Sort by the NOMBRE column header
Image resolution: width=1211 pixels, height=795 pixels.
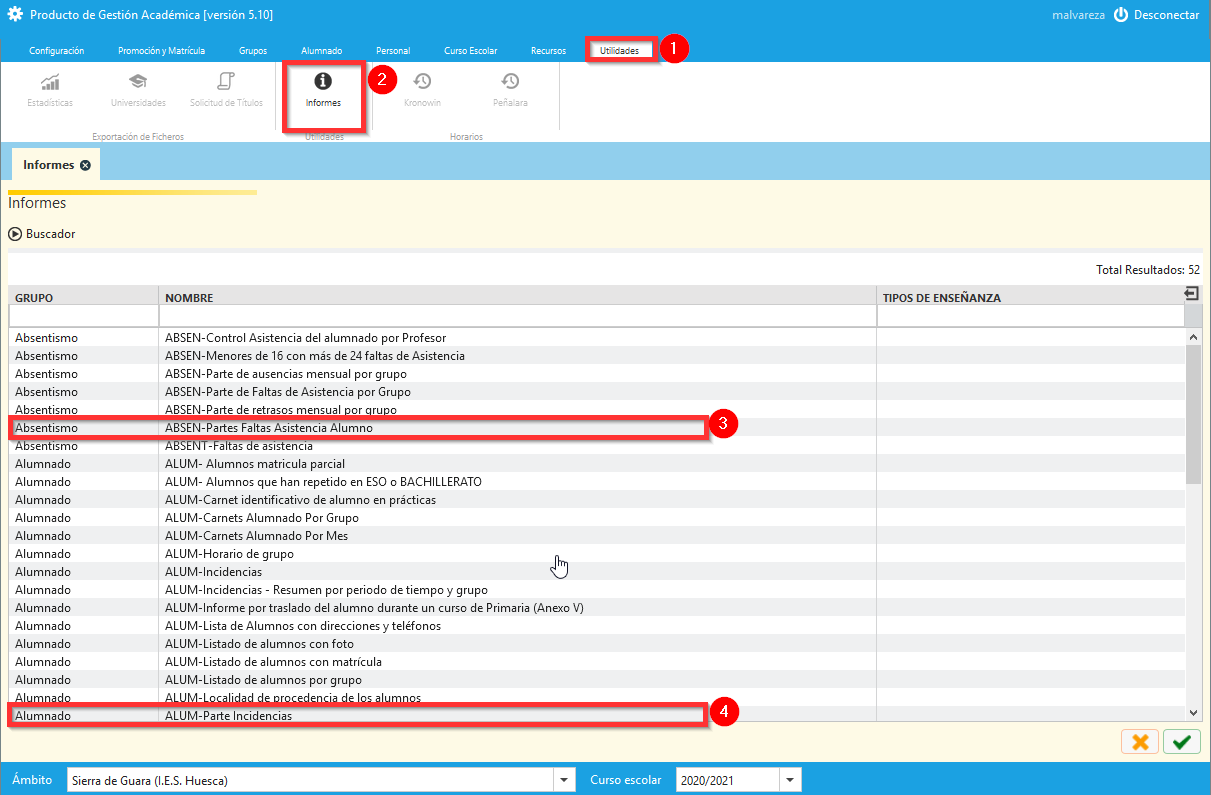click(517, 298)
